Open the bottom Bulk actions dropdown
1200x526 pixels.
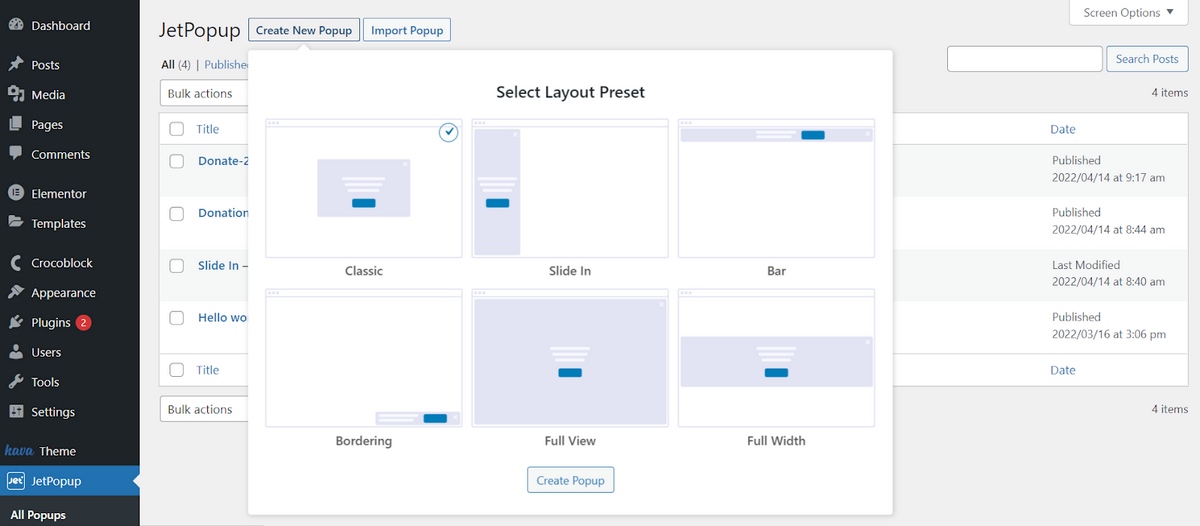point(204,409)
